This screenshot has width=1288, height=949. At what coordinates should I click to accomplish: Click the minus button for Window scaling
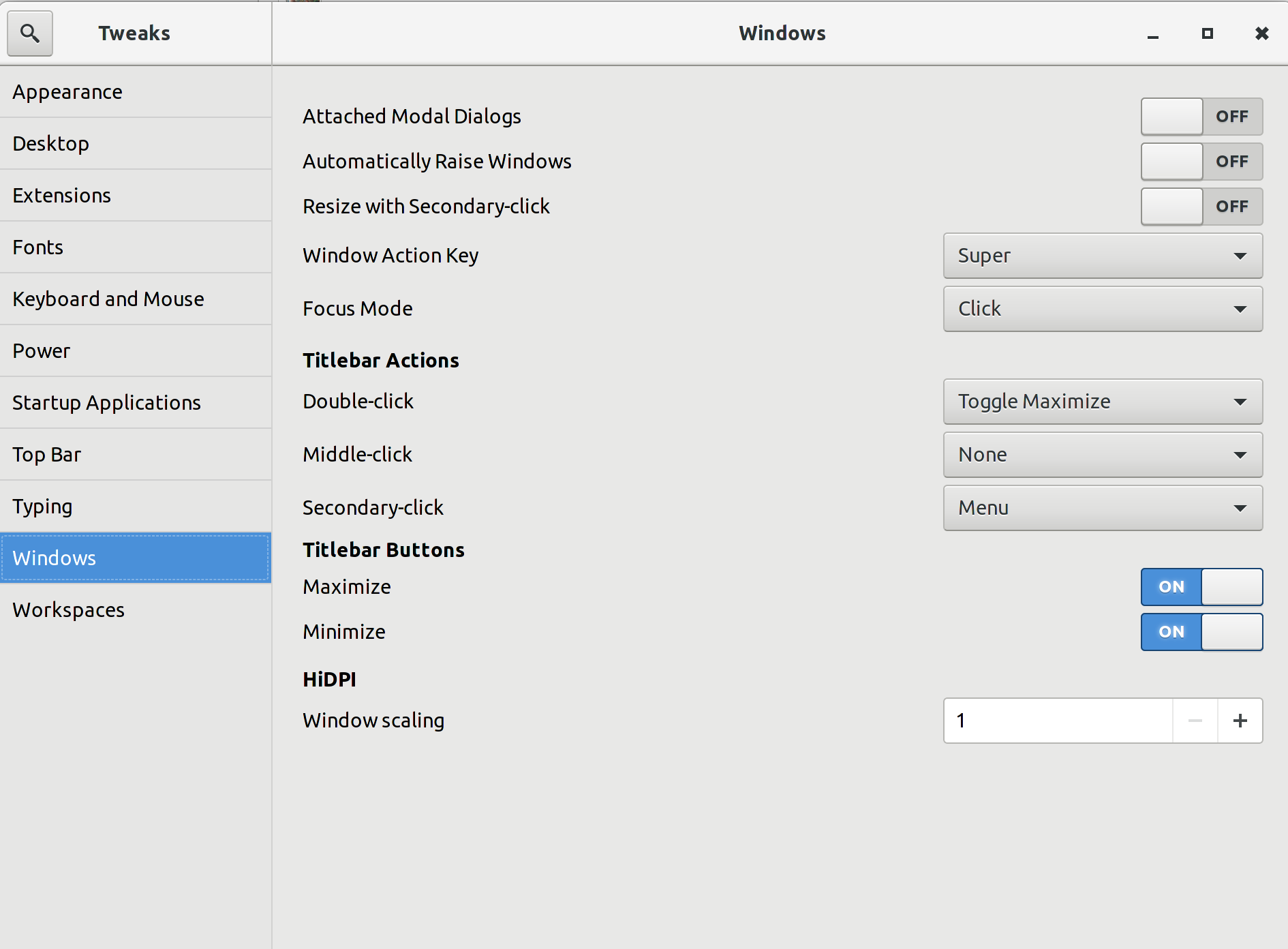point(1195,721)
